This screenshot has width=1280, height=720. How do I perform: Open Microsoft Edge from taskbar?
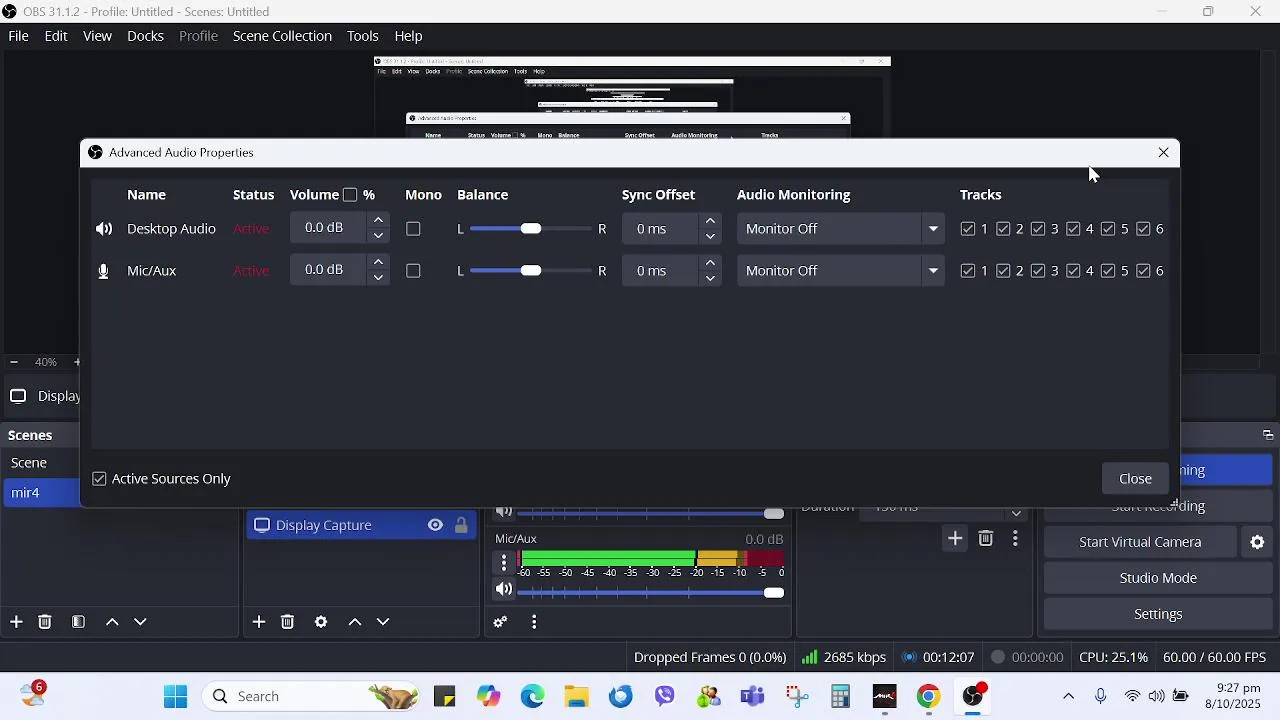pyautogui.click(x=532, y=697)
